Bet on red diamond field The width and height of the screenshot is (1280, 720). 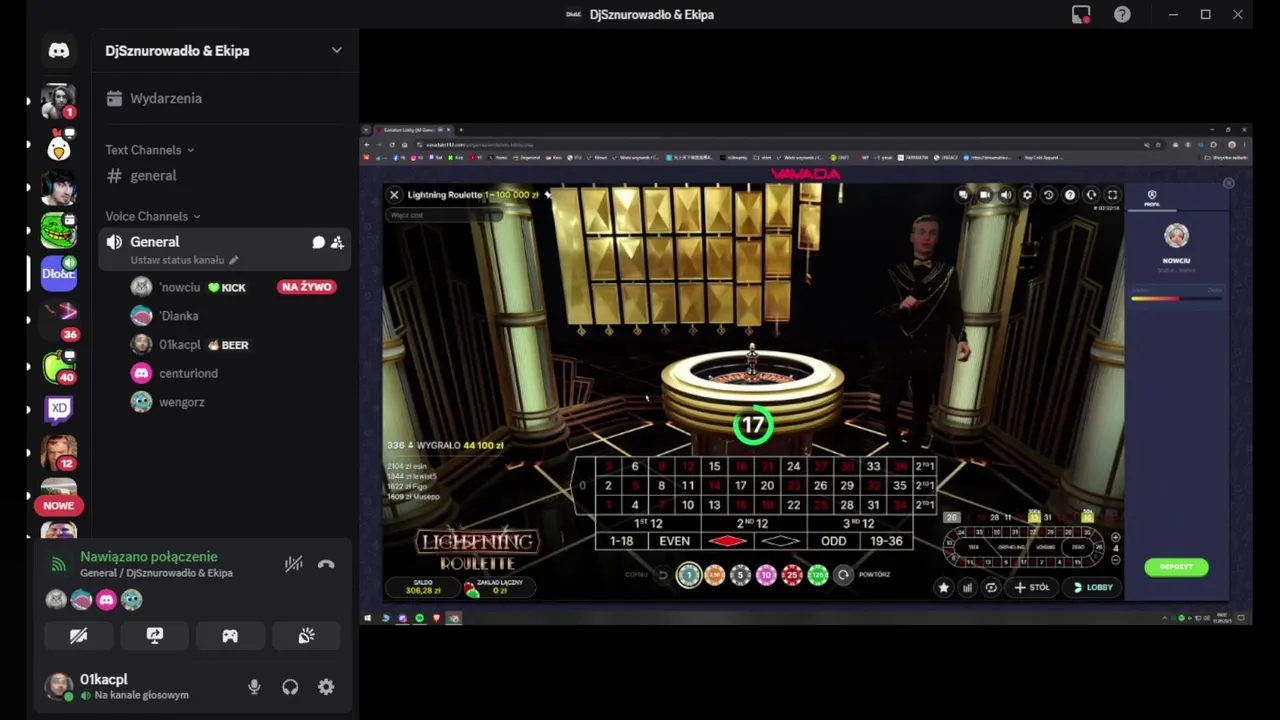pos(728,541)
